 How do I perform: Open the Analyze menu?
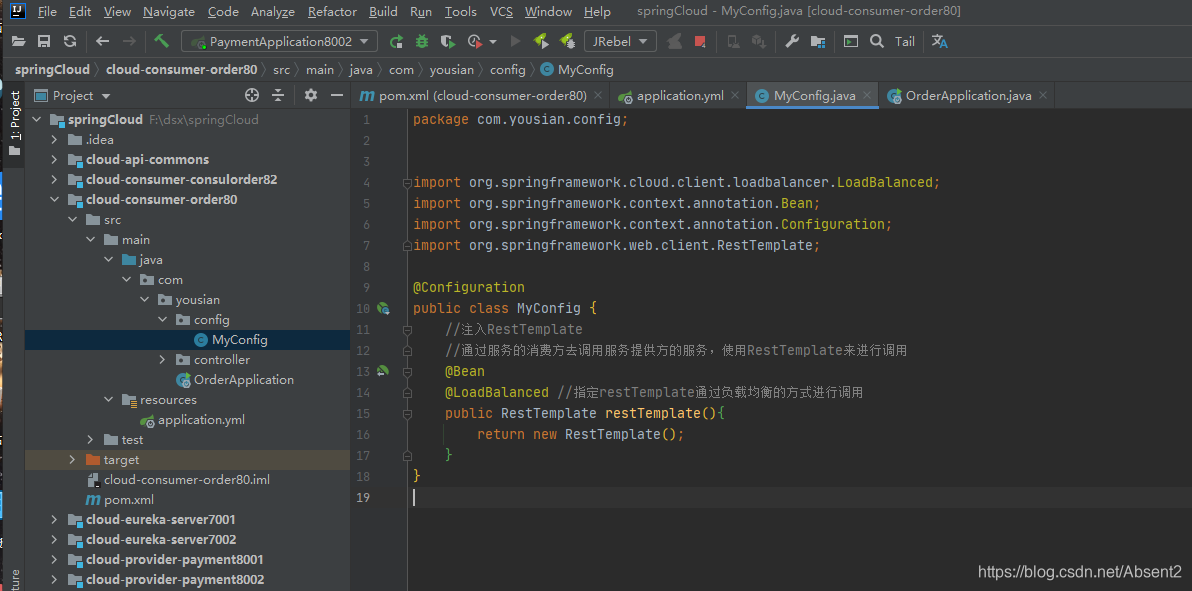tap(272, 12)
